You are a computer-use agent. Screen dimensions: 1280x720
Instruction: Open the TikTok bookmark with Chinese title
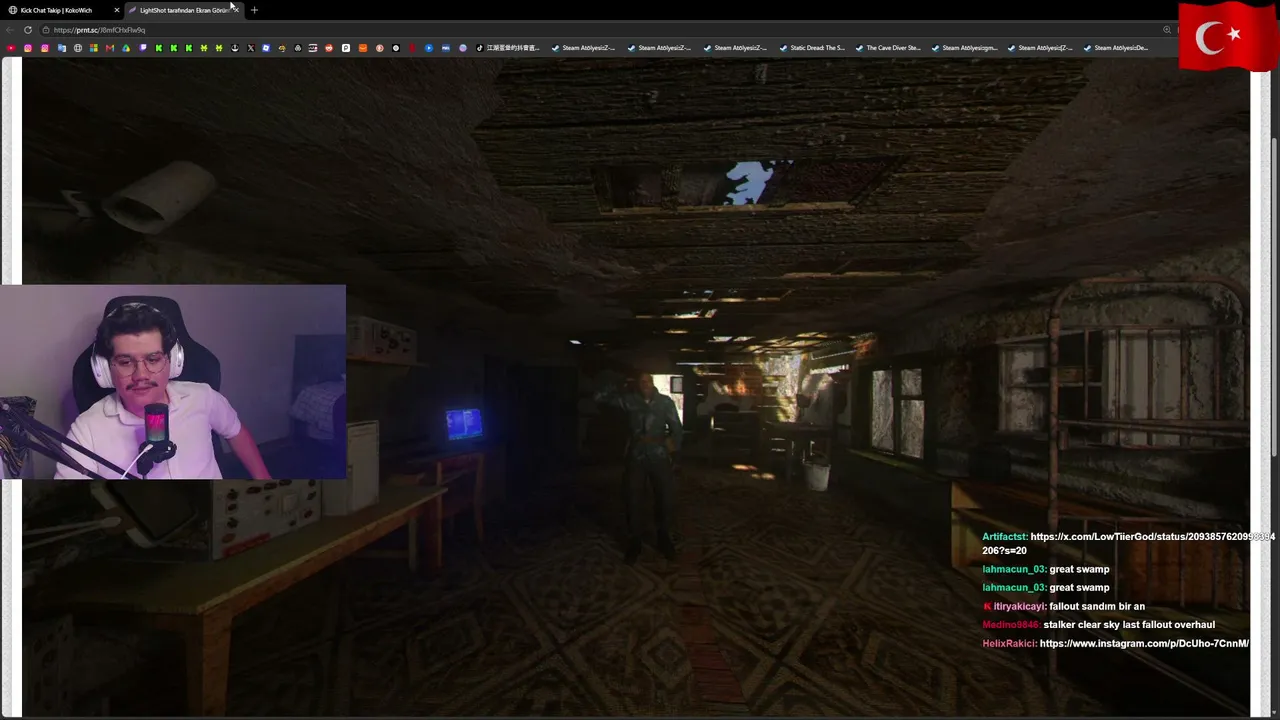click(x=507, y=48)
